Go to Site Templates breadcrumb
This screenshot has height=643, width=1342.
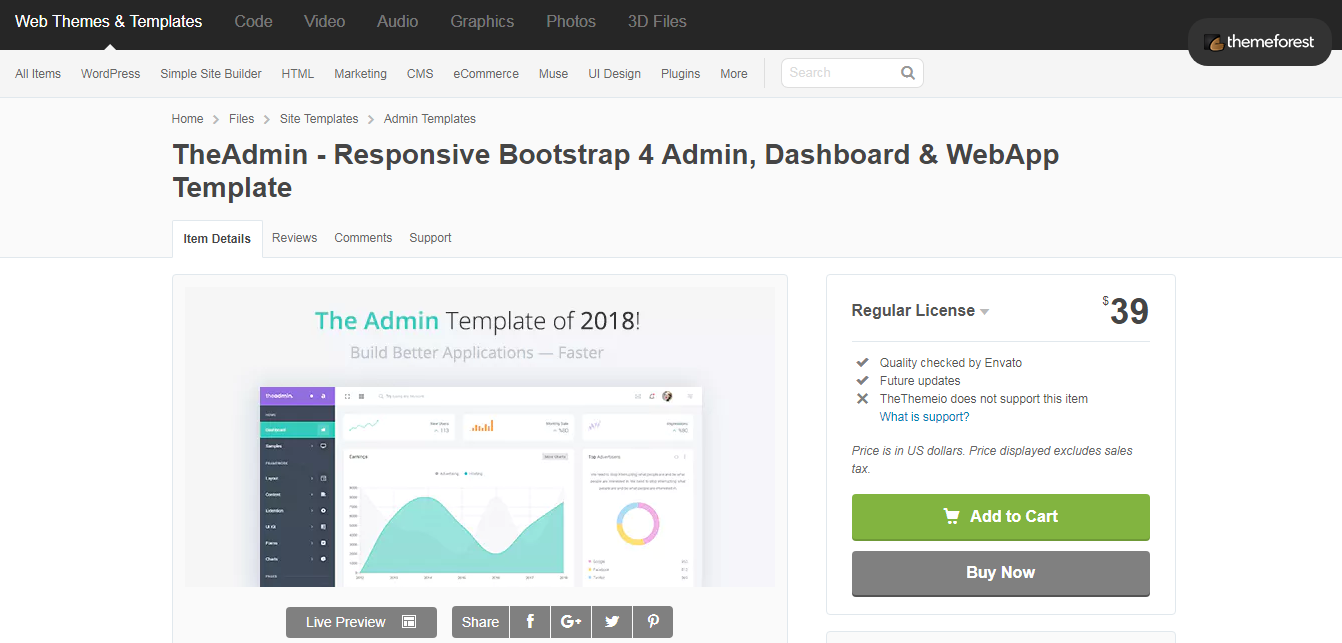319,119
